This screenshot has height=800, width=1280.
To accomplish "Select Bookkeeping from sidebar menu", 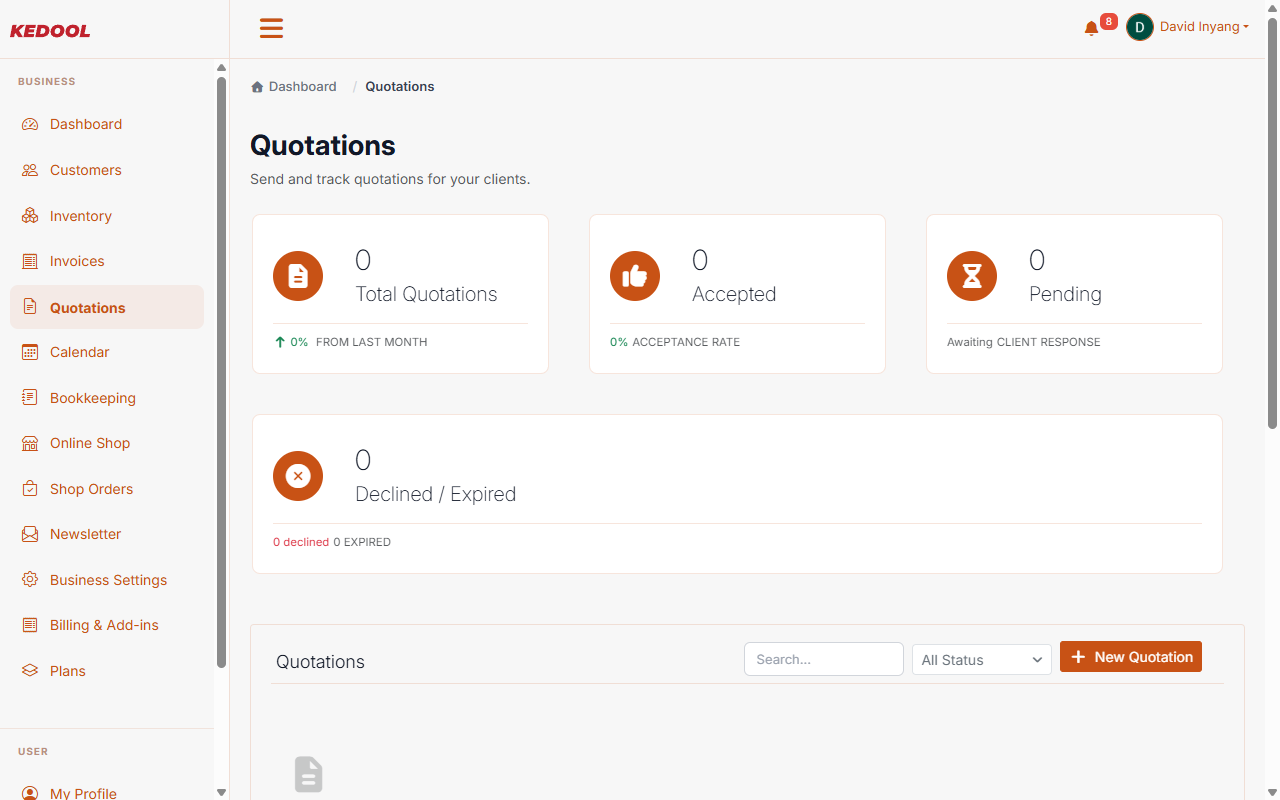I will click(x=107, y=398).
